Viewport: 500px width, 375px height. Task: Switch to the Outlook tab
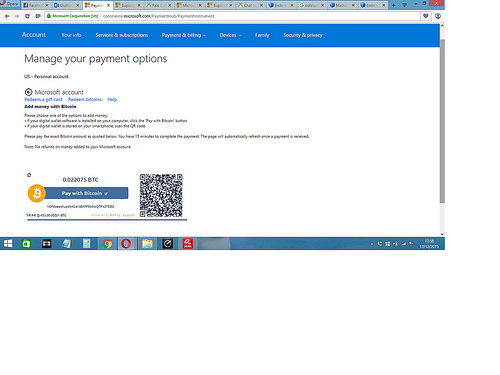pyautogui.click(x=67, y=5)
